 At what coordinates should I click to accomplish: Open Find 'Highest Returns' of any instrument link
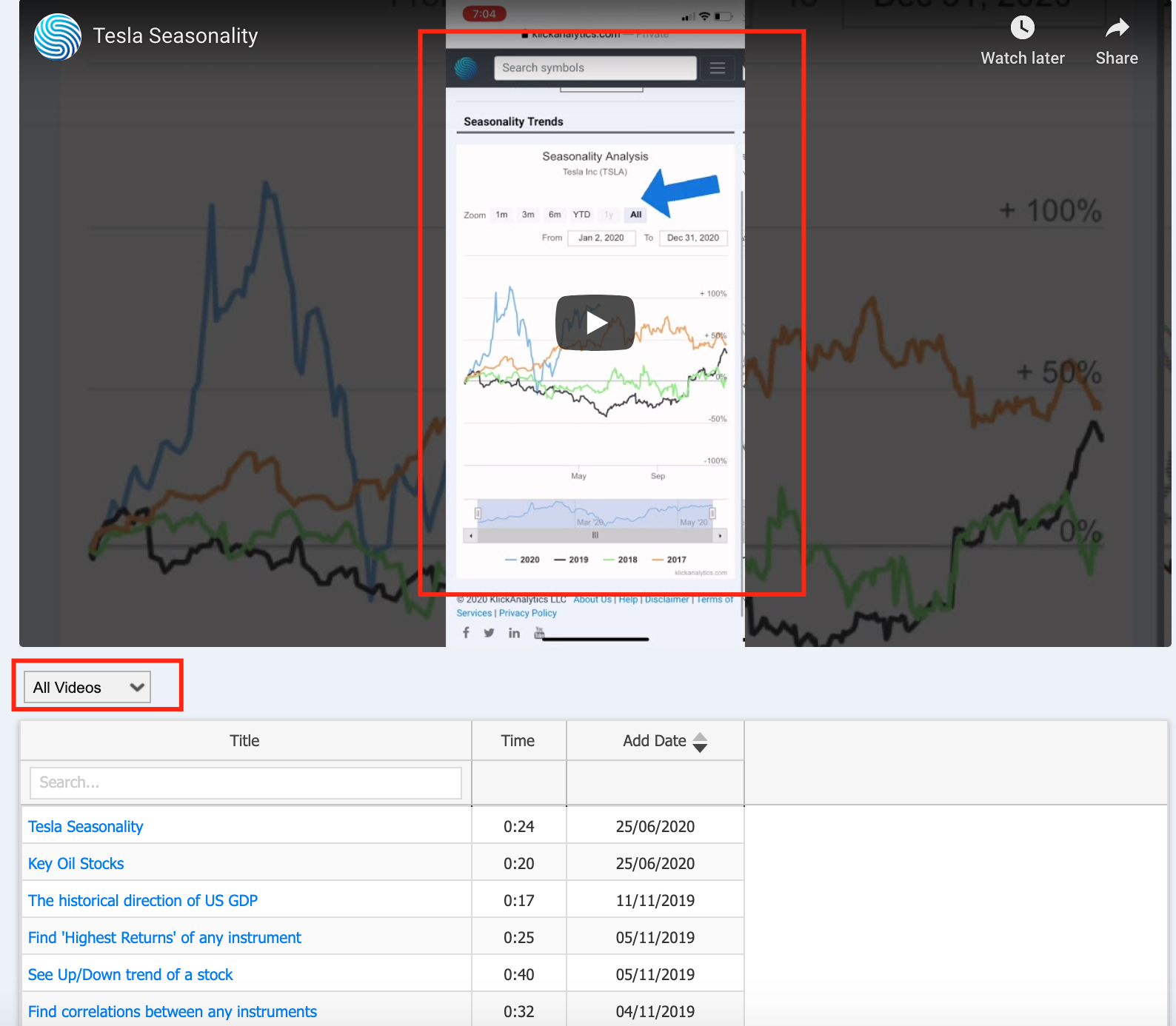pyautogui.click(x=165, y=937)
